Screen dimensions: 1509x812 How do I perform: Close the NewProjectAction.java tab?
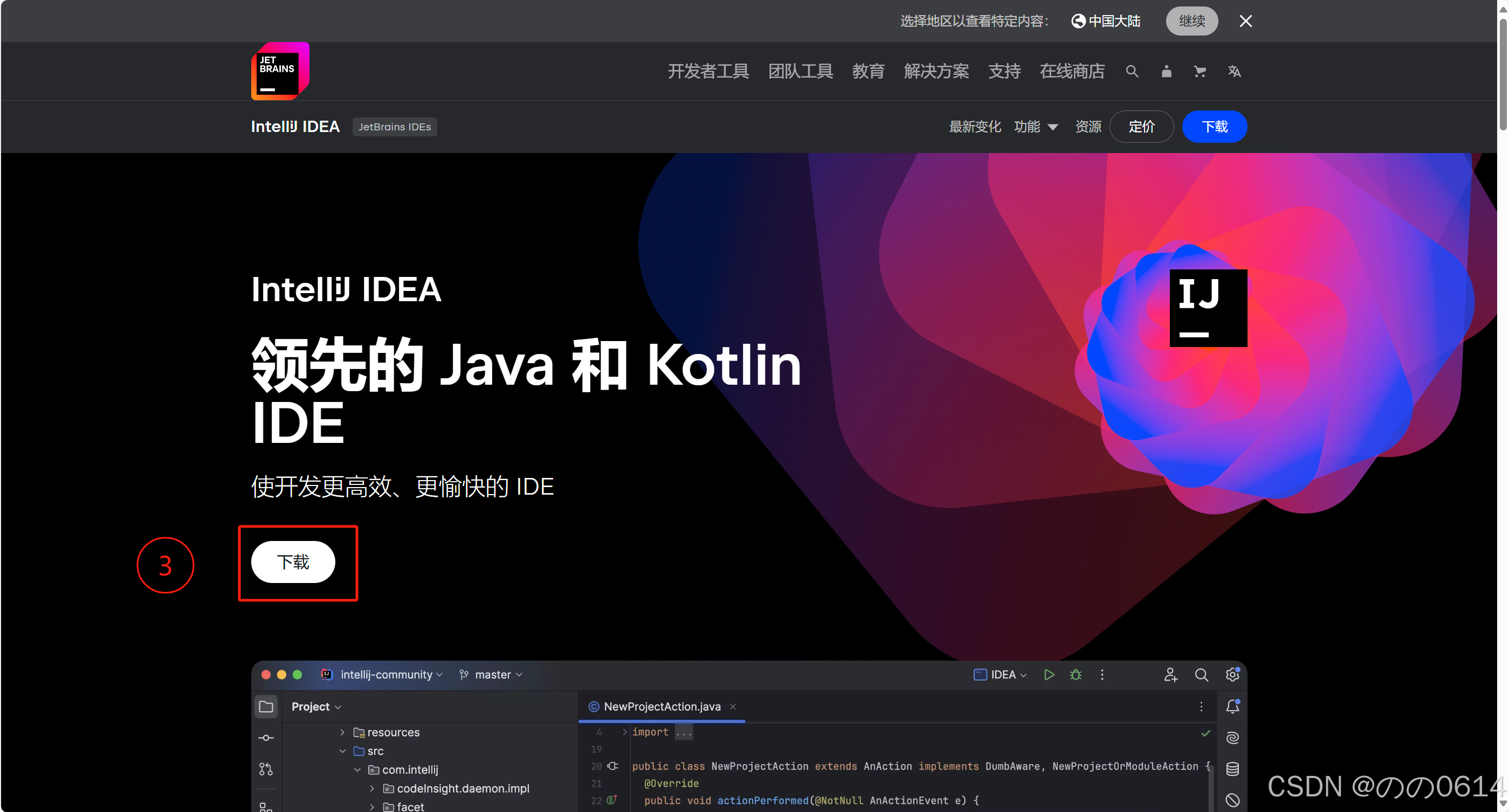[x=732, y=706]
